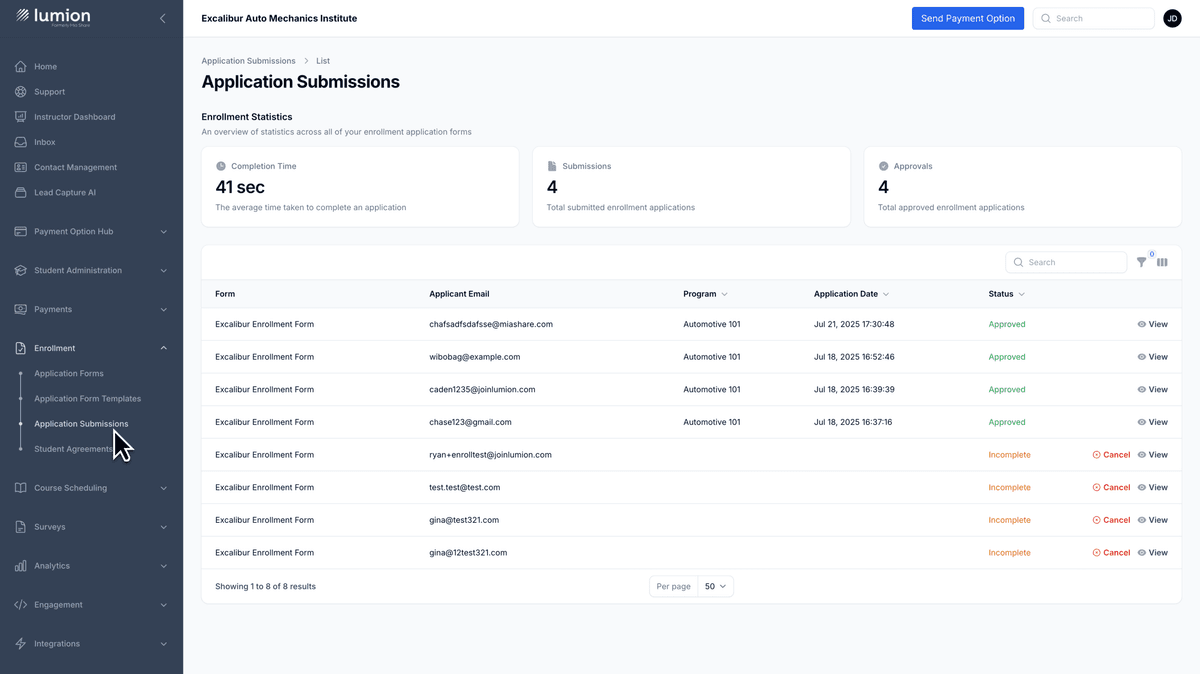
Task: Sort the table by Application Date
Action: (x=844, y=293)
